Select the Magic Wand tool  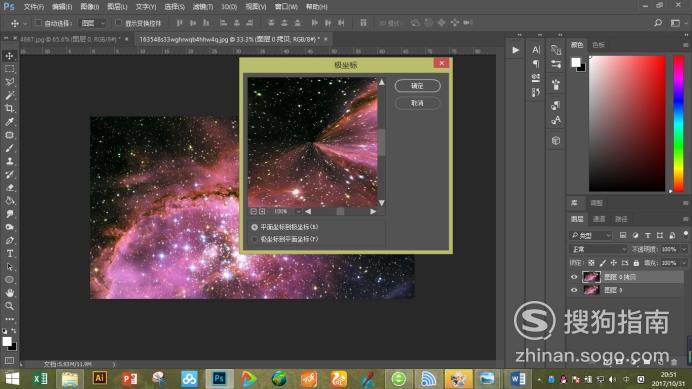[9, 95]
